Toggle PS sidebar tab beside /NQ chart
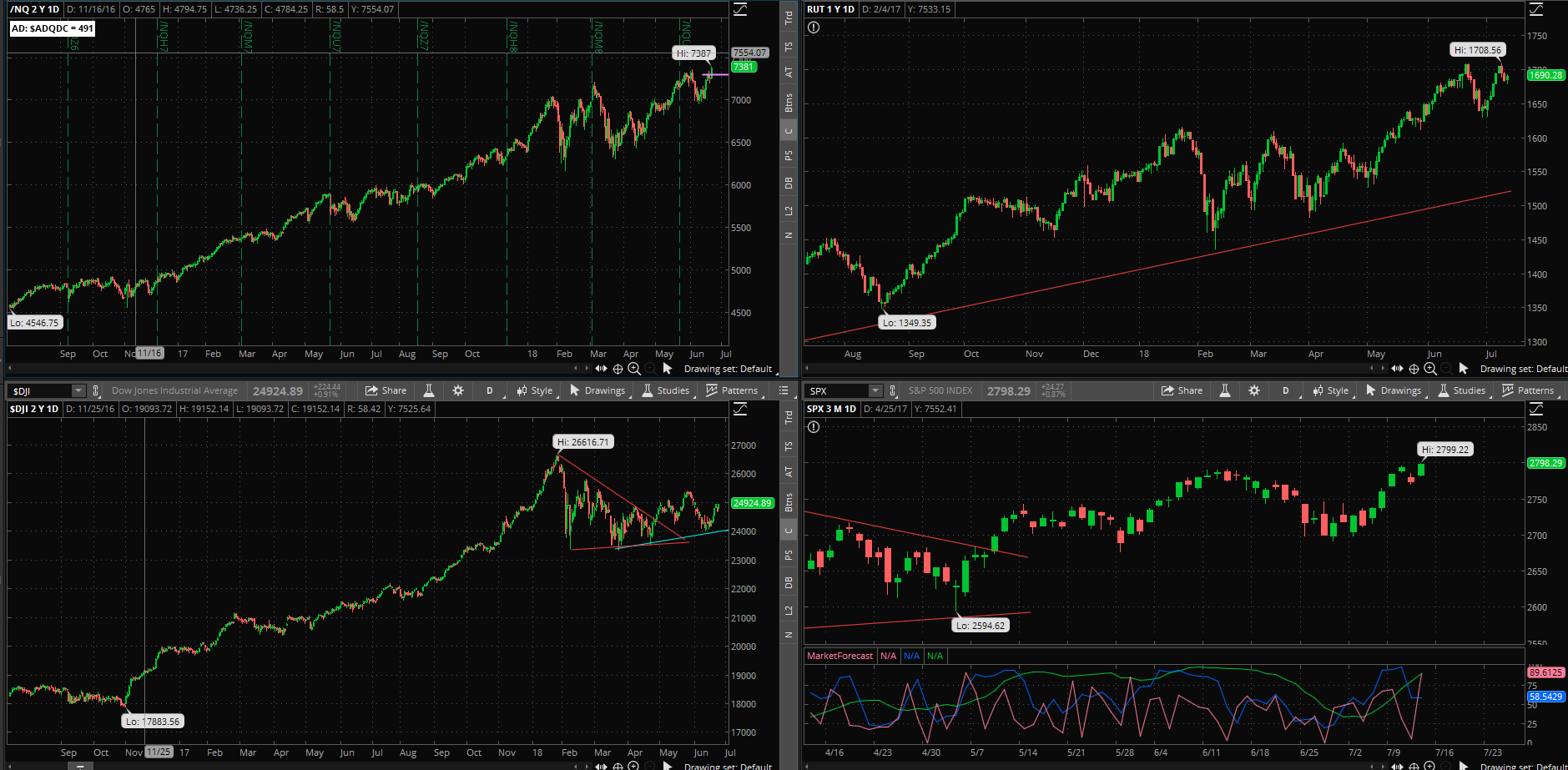This screenshot has height=770, width=1568. 789,156
